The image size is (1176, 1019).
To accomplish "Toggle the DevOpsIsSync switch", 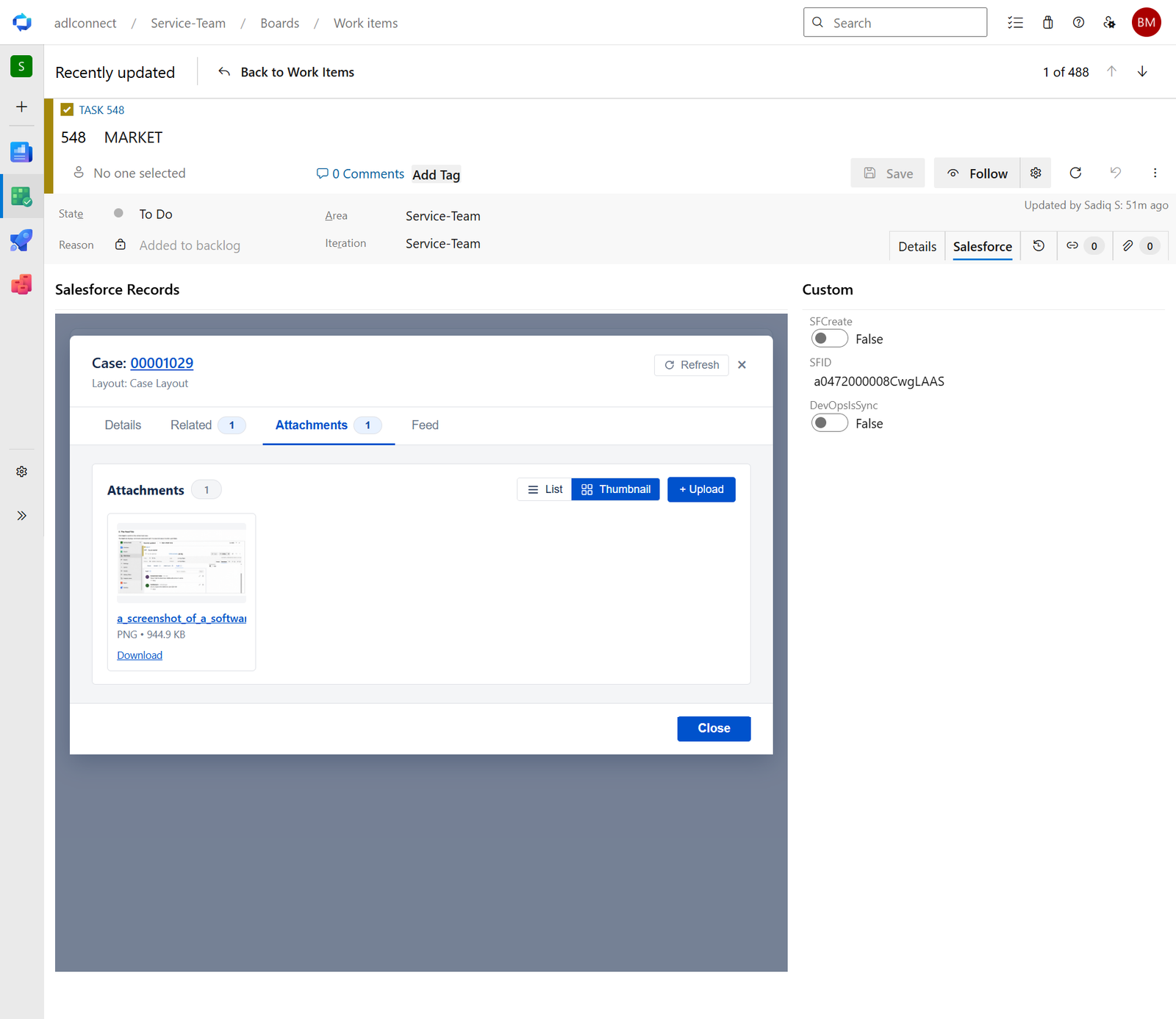I will (x=829, y=423).
